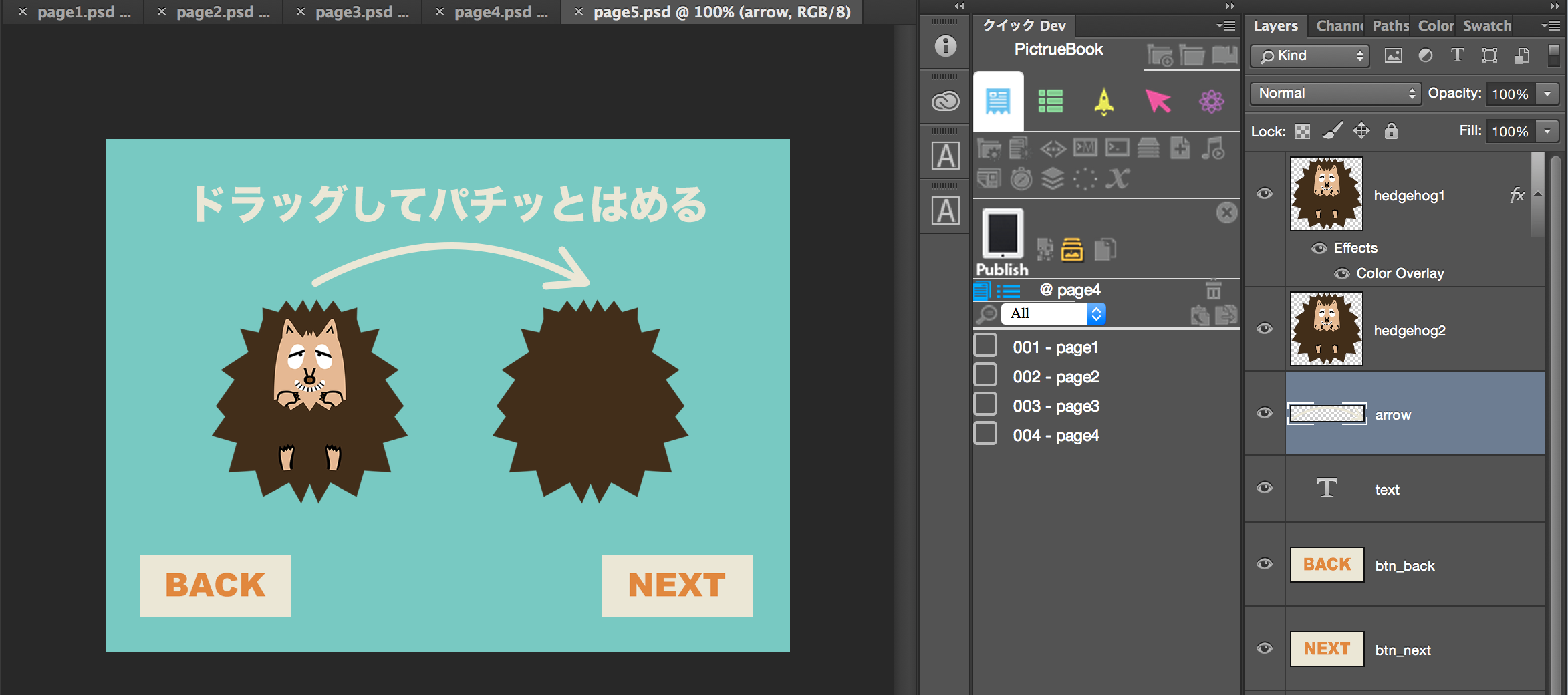
Task: Open the Normal blend mode dropdown
Action: coord(1335,93)
